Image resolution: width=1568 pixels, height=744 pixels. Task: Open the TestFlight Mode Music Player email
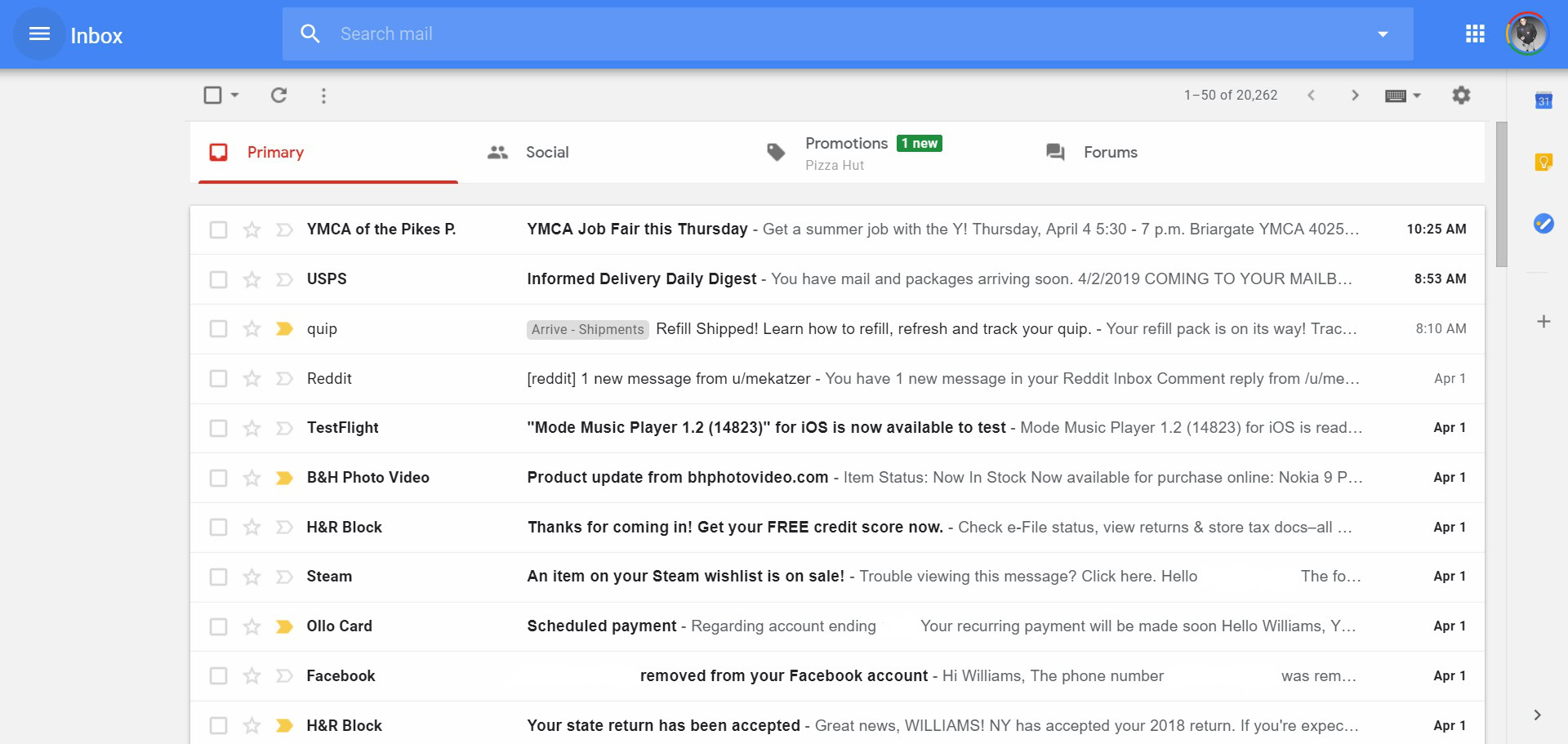click(x=766, y=428)
